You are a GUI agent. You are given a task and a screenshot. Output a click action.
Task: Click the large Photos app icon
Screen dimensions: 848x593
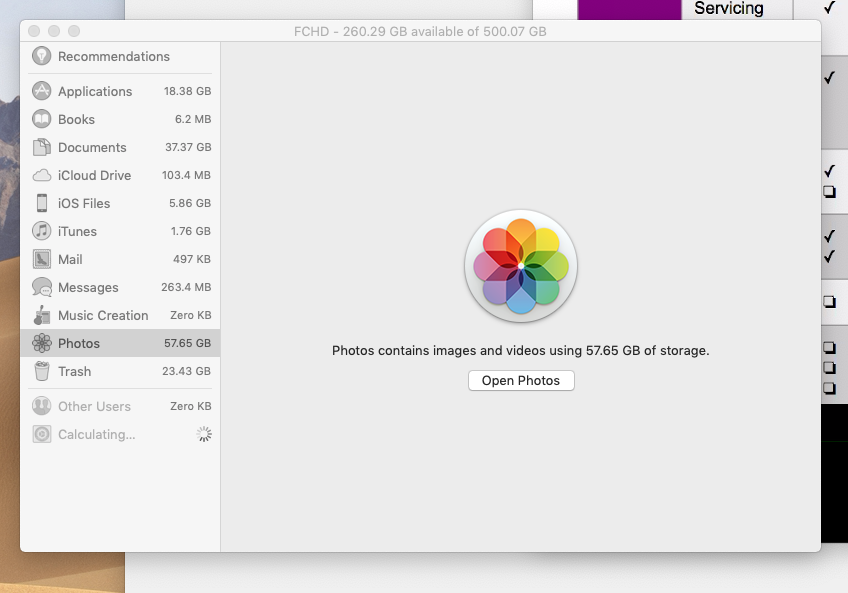pyautogui.click(x=521, y=266)
